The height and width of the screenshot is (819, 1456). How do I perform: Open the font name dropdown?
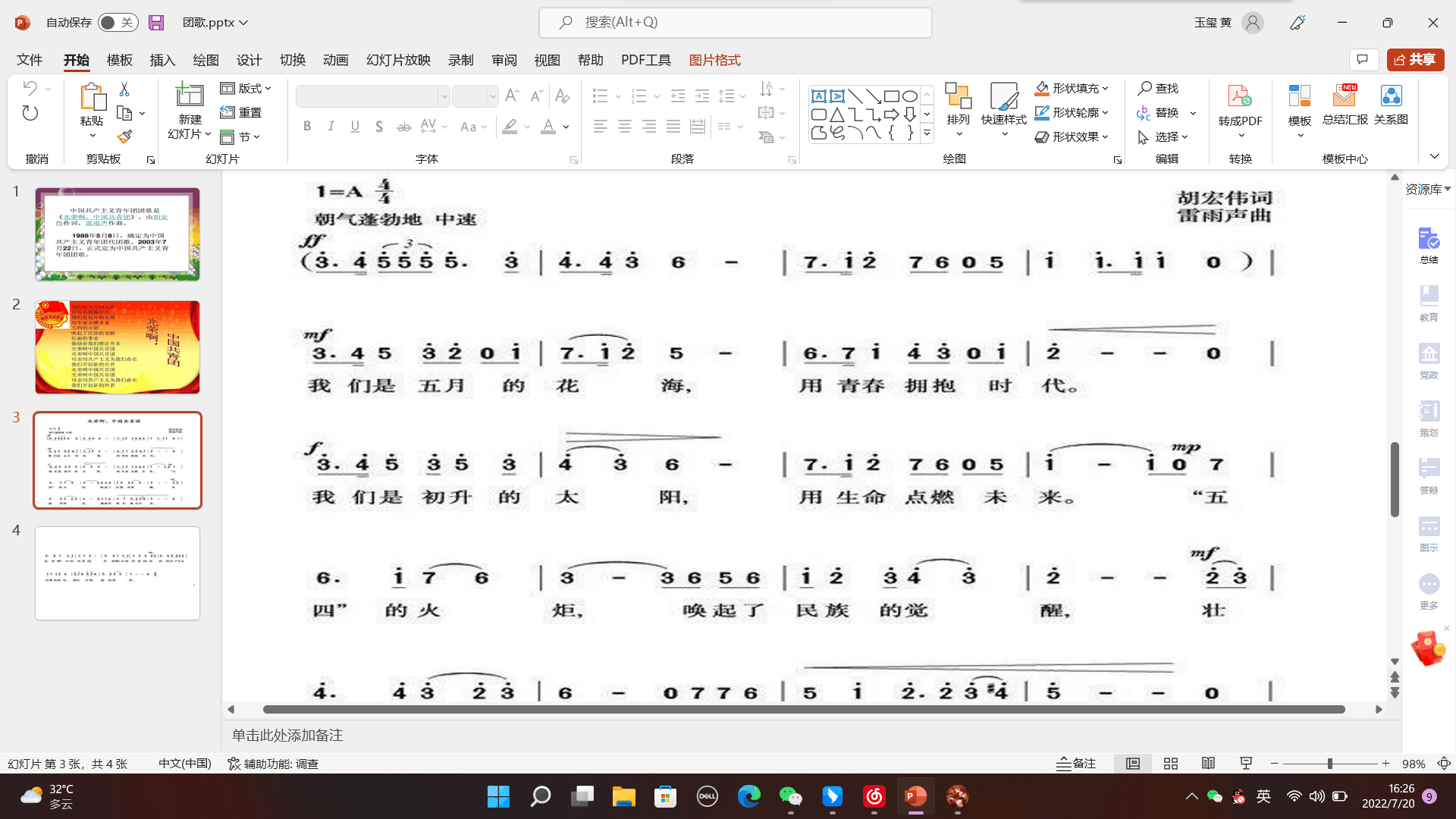(x=444, y=96)
